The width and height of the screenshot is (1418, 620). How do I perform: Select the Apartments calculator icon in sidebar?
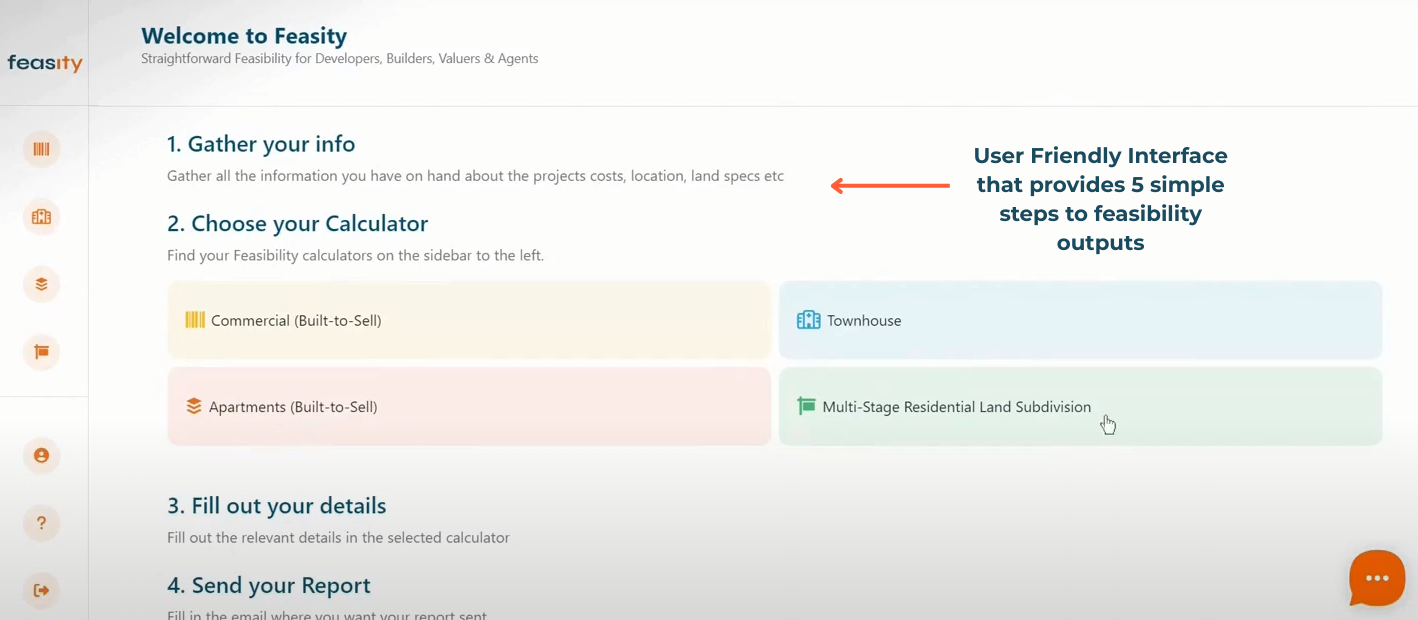[41, 284]
